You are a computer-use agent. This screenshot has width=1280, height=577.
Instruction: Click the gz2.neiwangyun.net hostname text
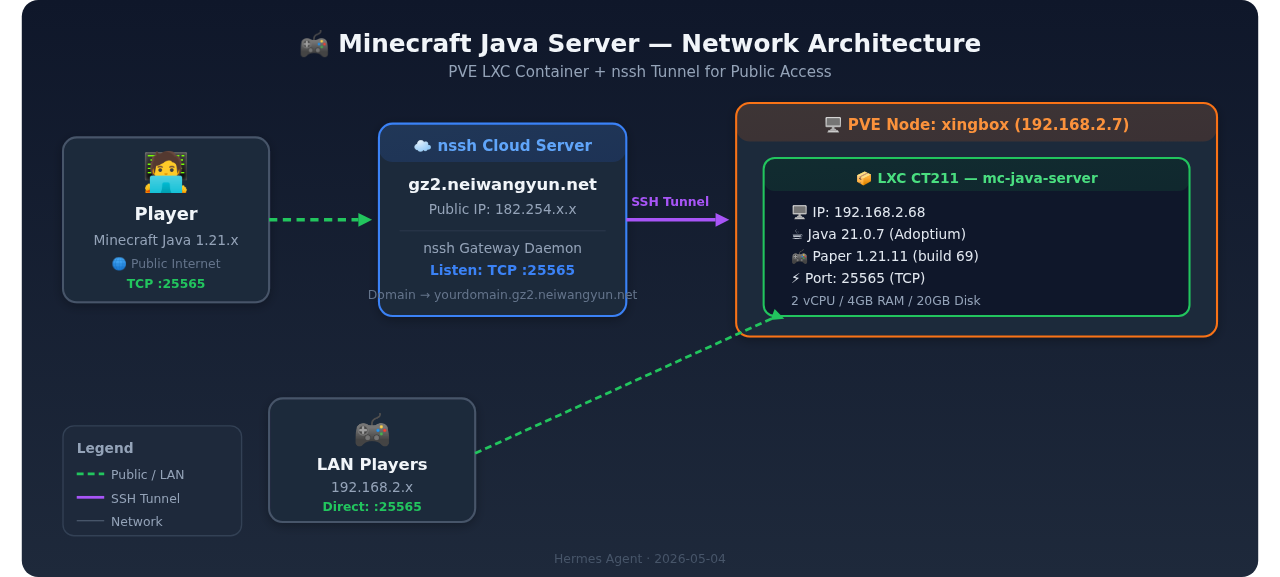502,185
